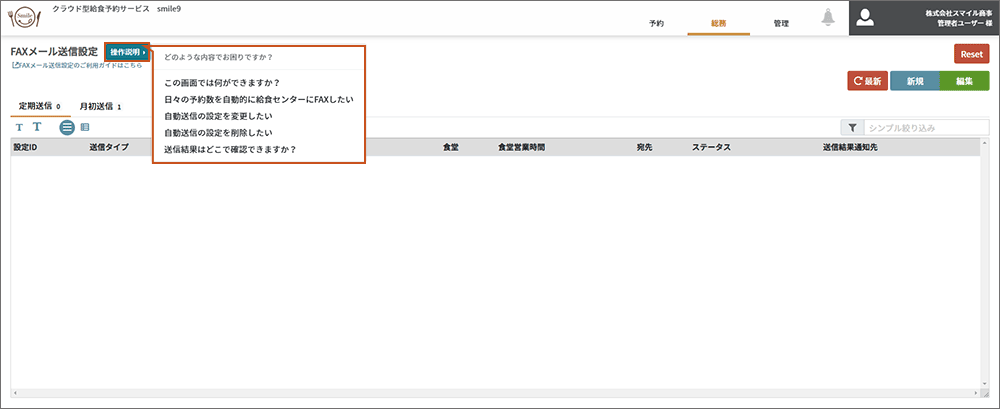Screen dimensions: 1000x409
Task: Click the vertical scrollbar up arrow
Action: (984, 143)
